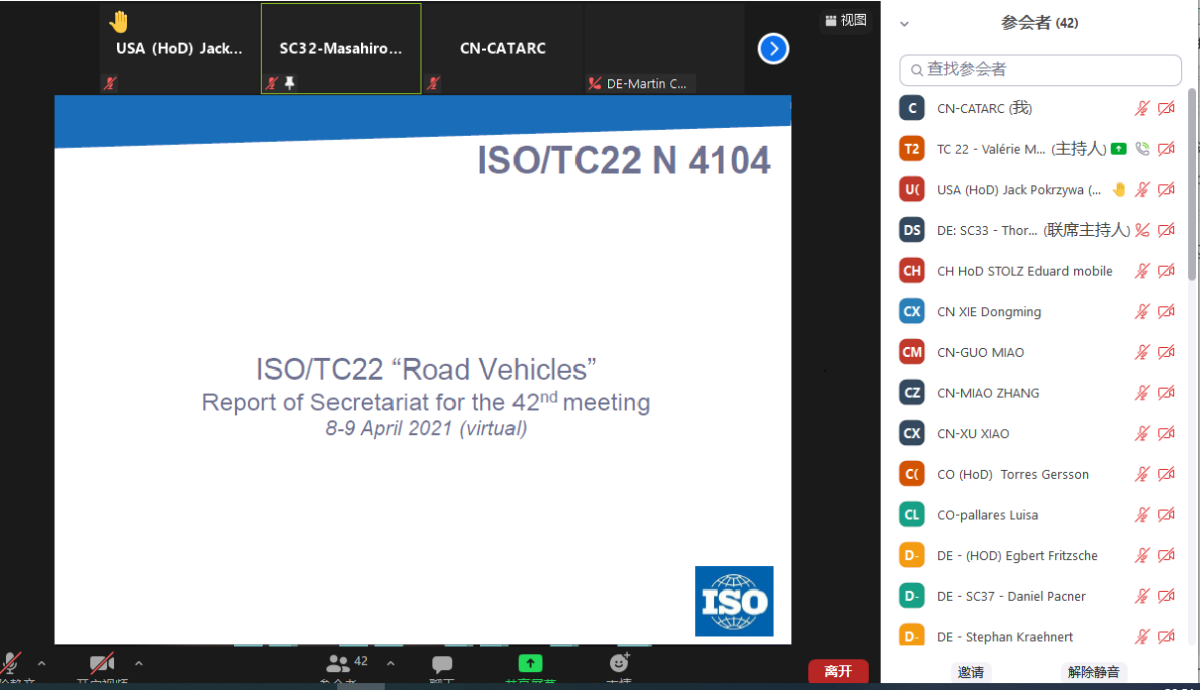Open the Reactions smiley icon
Viewport: 1200px width, 690px height.
pyautogui.click(x=619, y=662)
